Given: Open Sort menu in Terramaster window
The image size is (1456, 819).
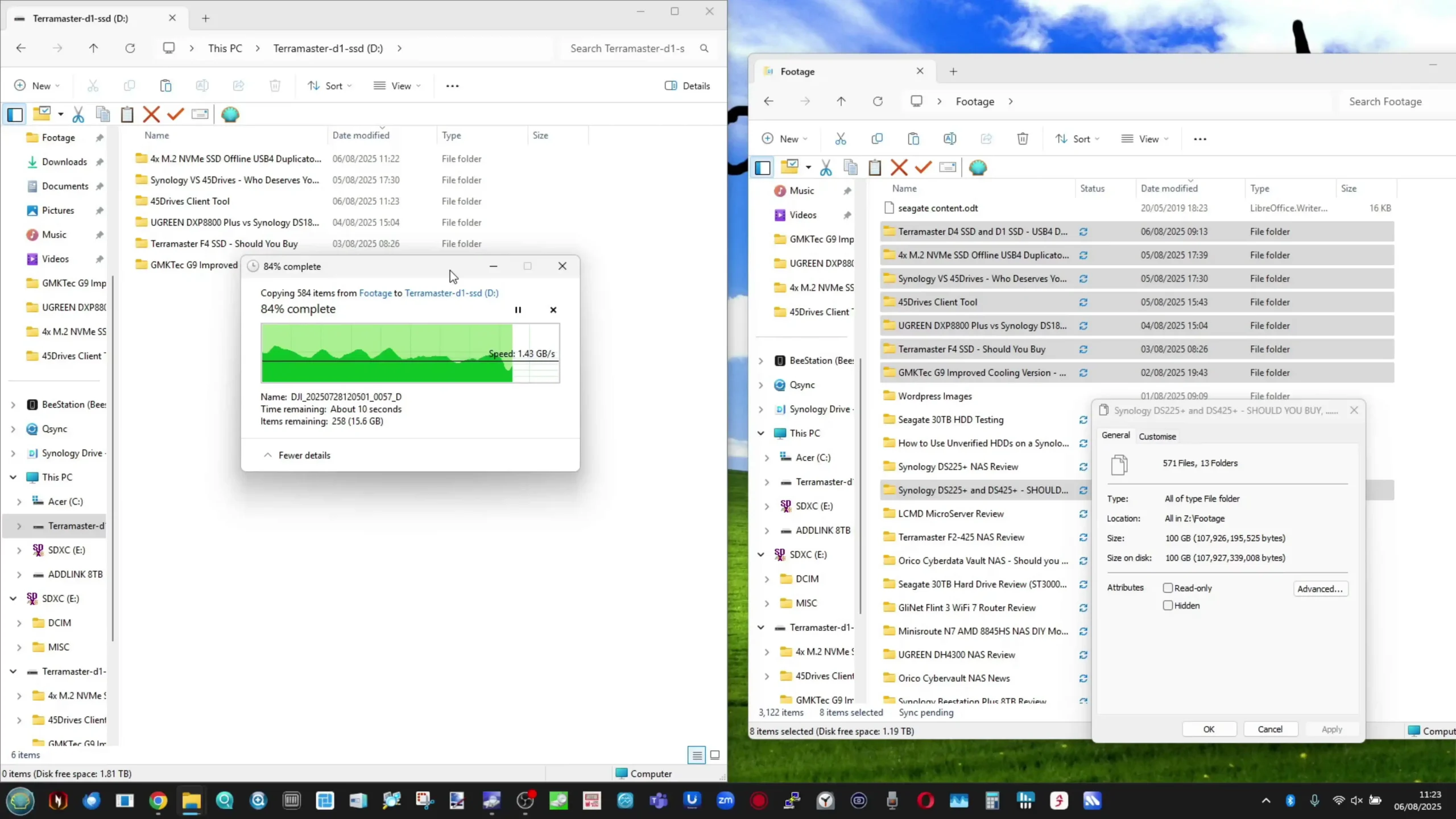Looking at the screenshot, I should point(330,86).
